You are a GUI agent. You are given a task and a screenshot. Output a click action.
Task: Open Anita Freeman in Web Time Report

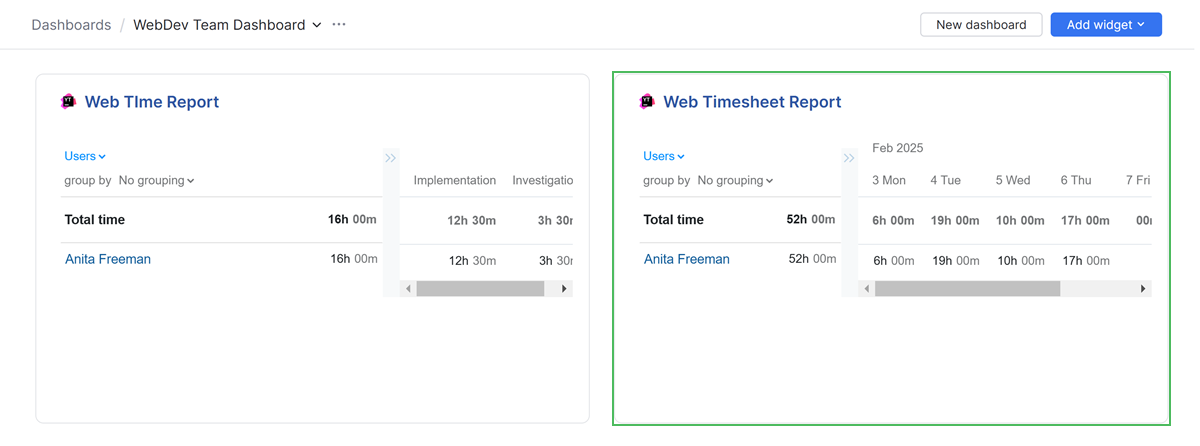tap(108, 259)
